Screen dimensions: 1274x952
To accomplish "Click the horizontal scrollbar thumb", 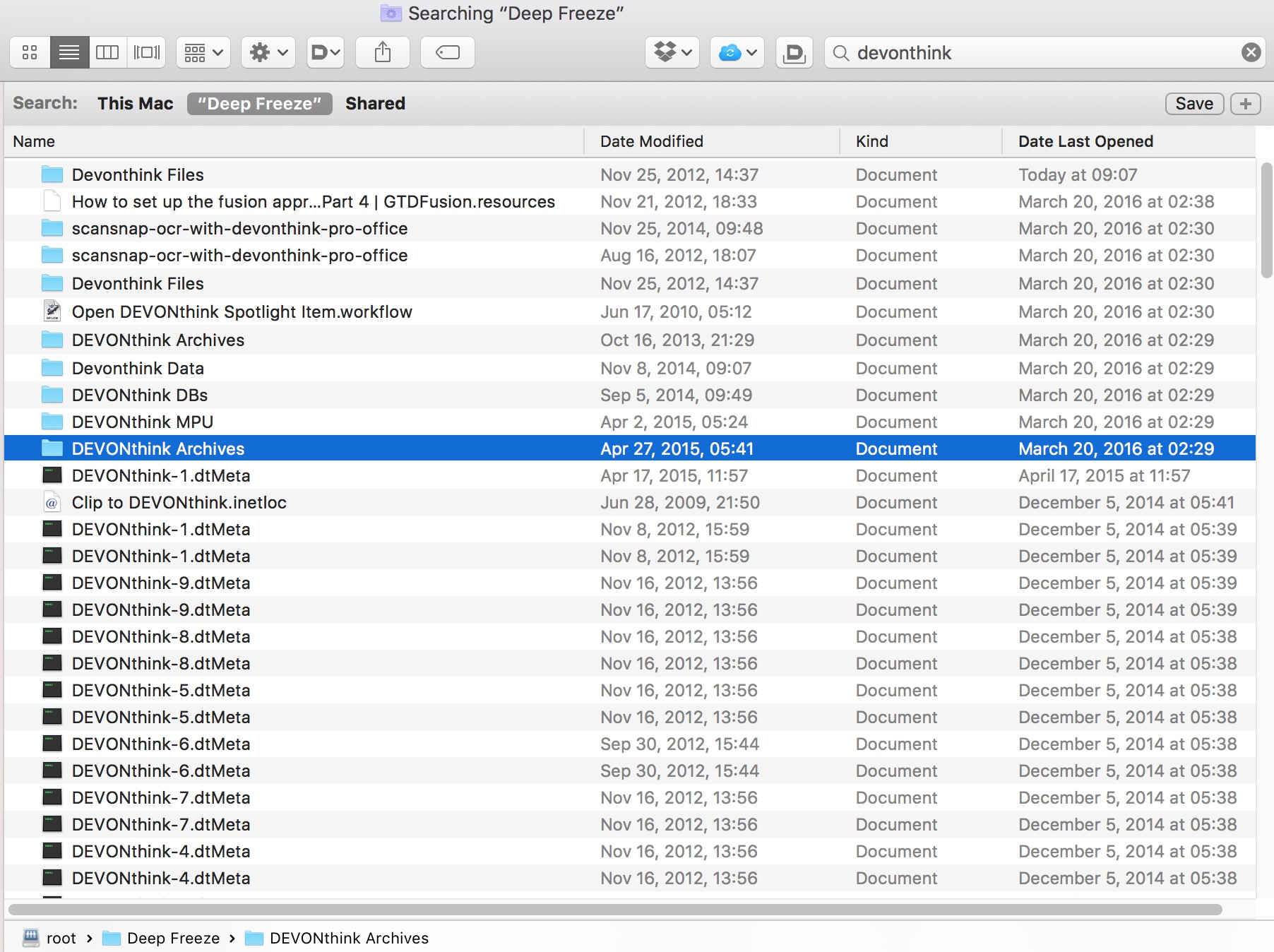I will 615,909.
